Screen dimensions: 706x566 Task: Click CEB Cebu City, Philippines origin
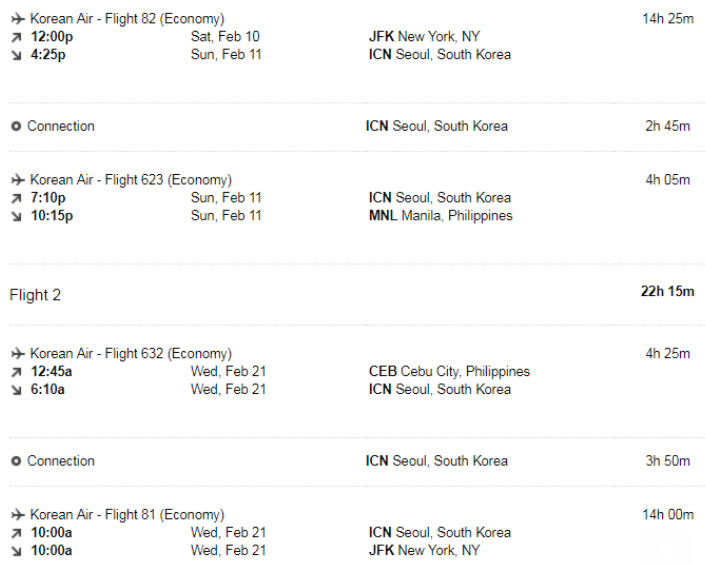pos(449,371)
